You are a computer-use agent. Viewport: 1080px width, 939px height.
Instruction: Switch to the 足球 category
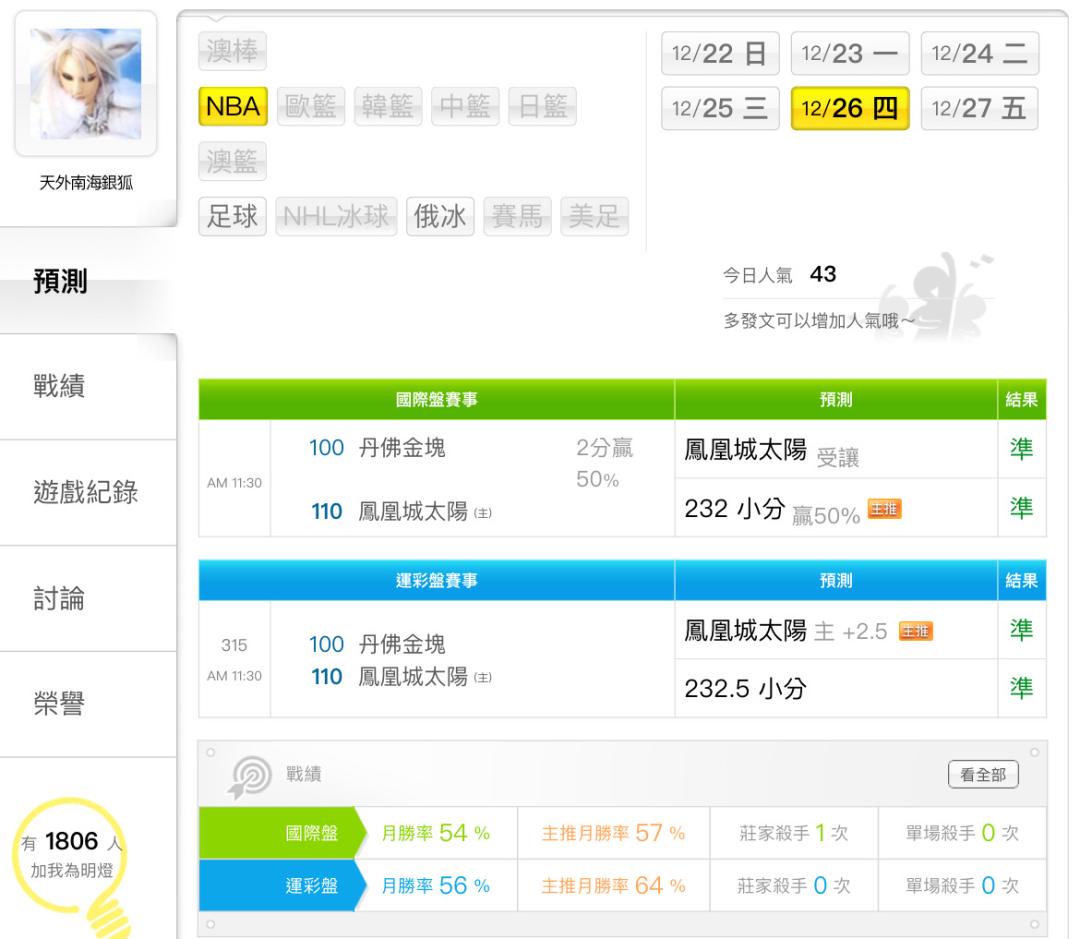click(232, 216)
